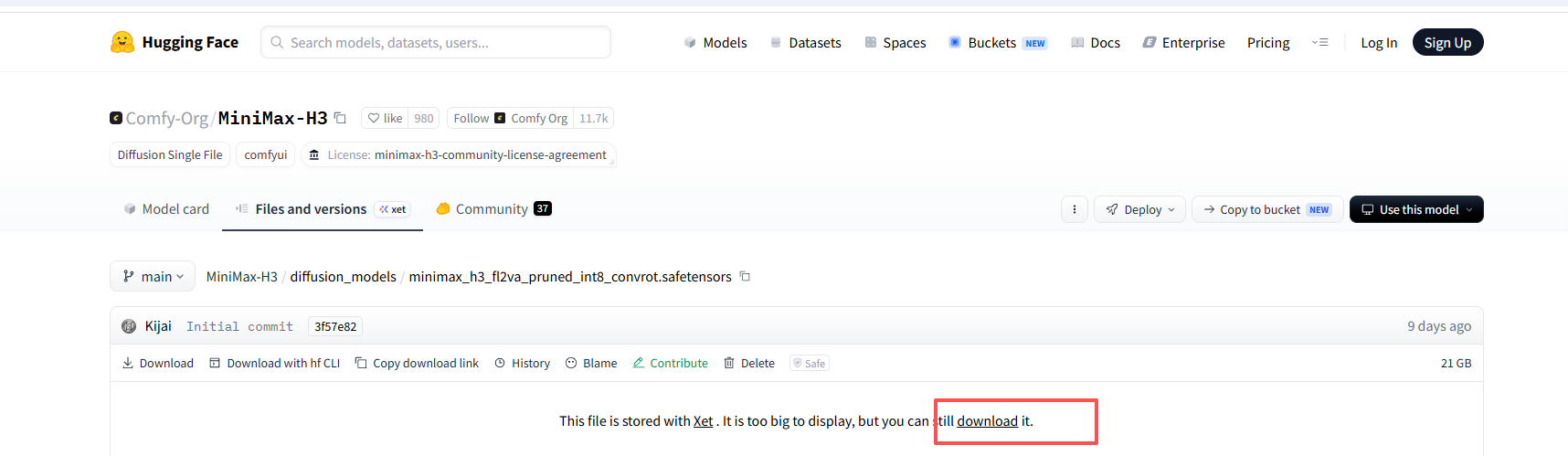Click the Delete file trash icon
The height and width of the screenshot is (456, 1568).
tap(729, 363)
